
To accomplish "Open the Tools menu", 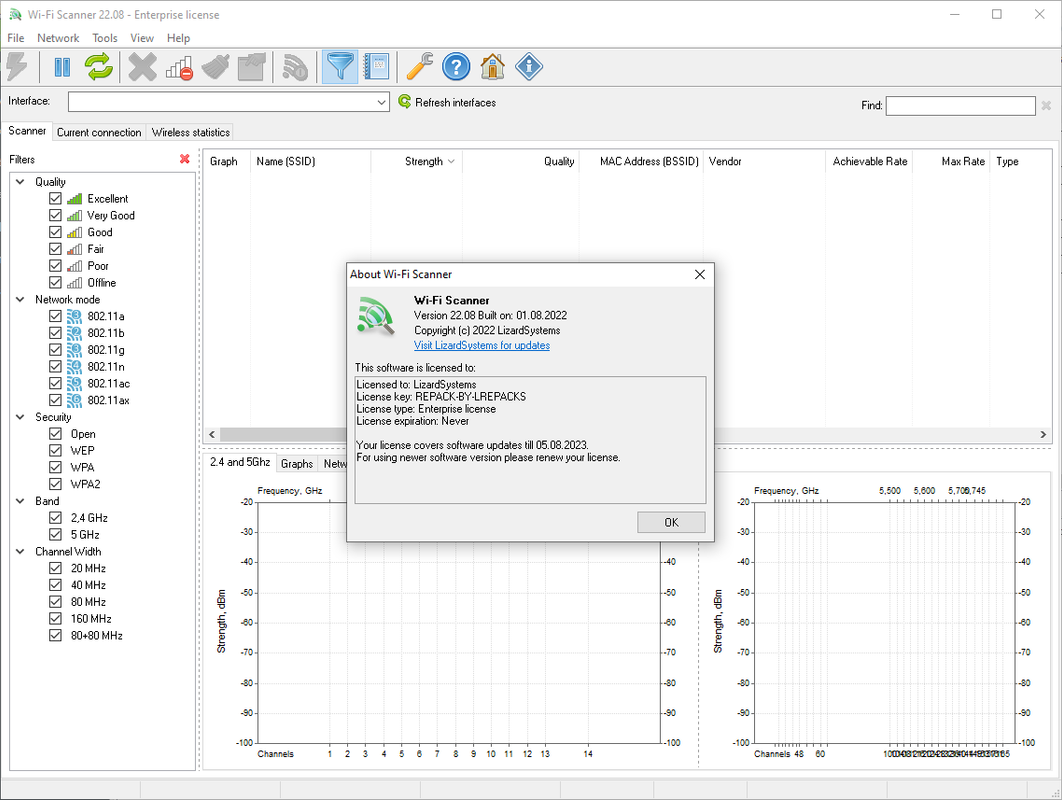I will click(x=105, y=38).
